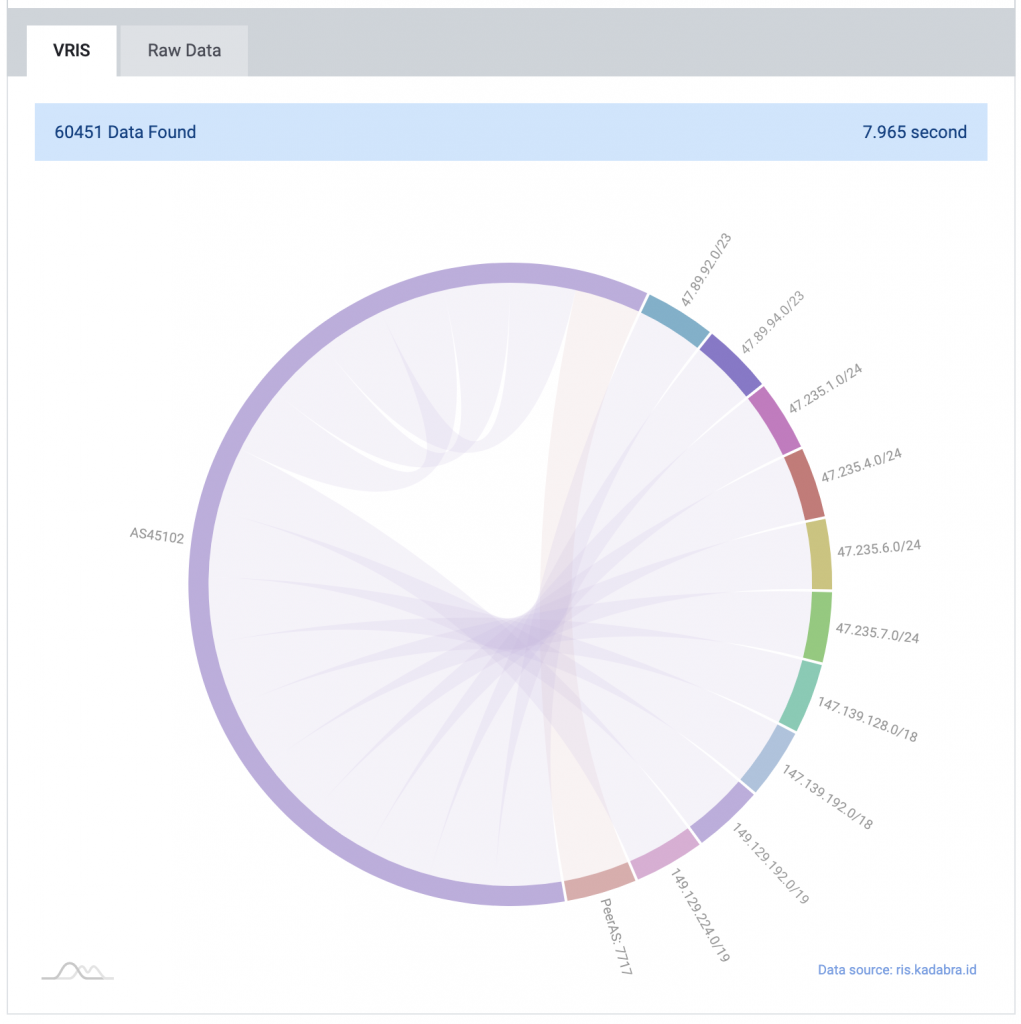Select the 149.129.192.0/19 arc segment
1021x1024 pixels.
[x=722, y=812]
